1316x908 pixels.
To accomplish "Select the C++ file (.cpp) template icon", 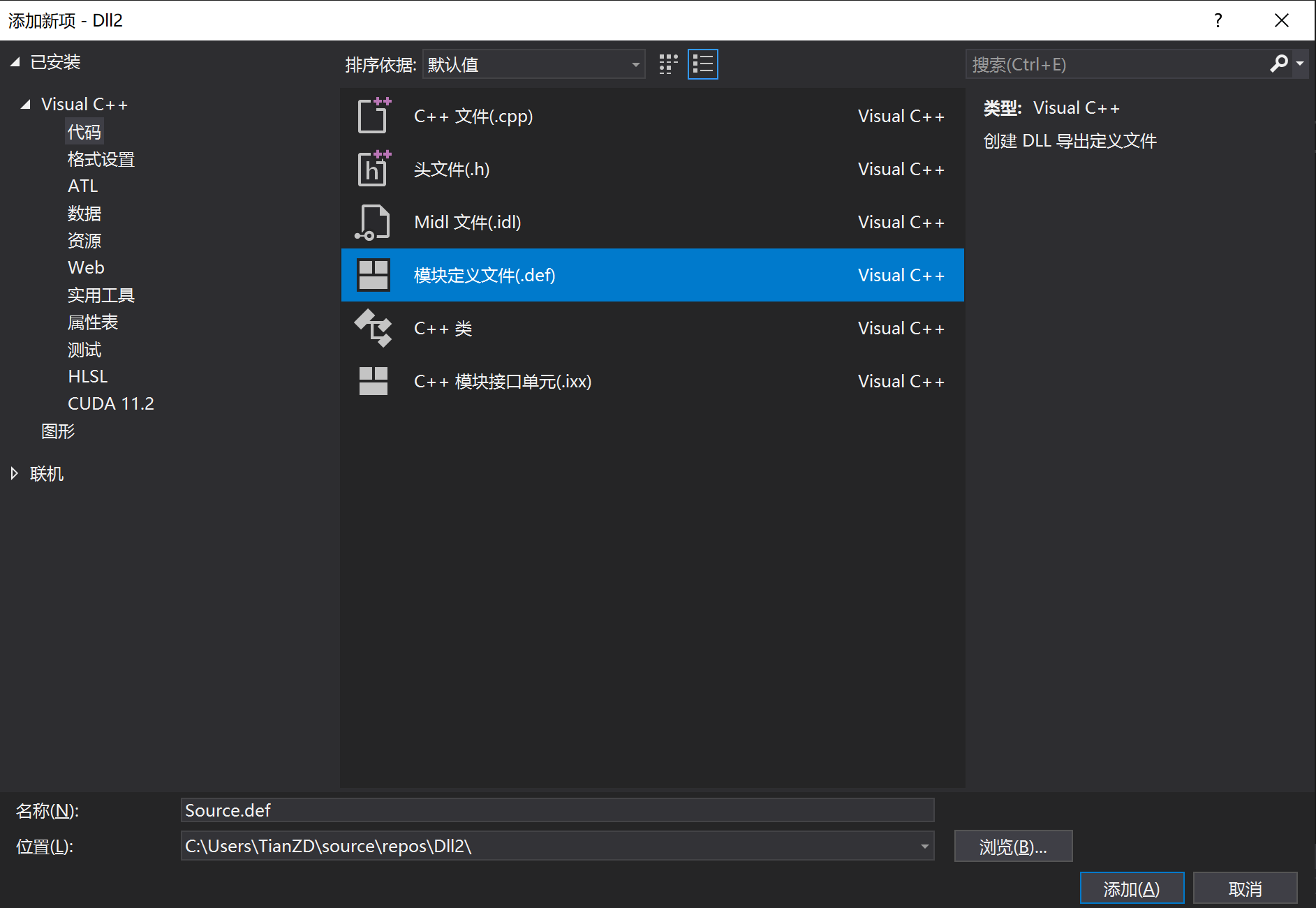I will click(374, 116).
